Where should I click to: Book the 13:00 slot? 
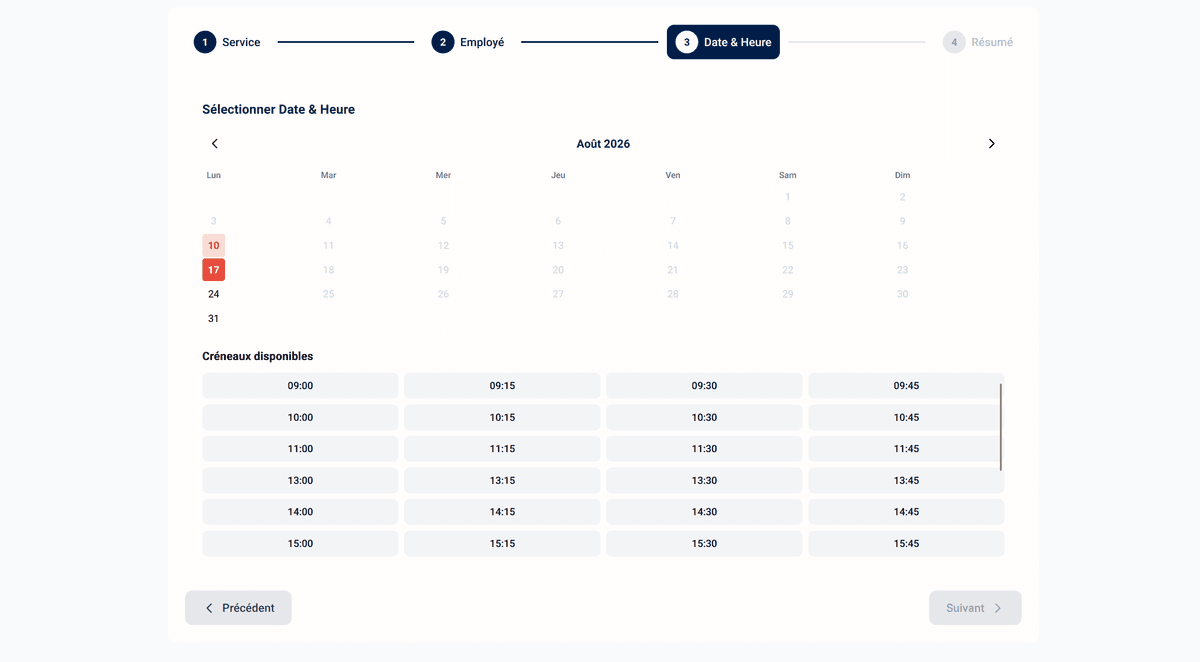pos(300,480)
